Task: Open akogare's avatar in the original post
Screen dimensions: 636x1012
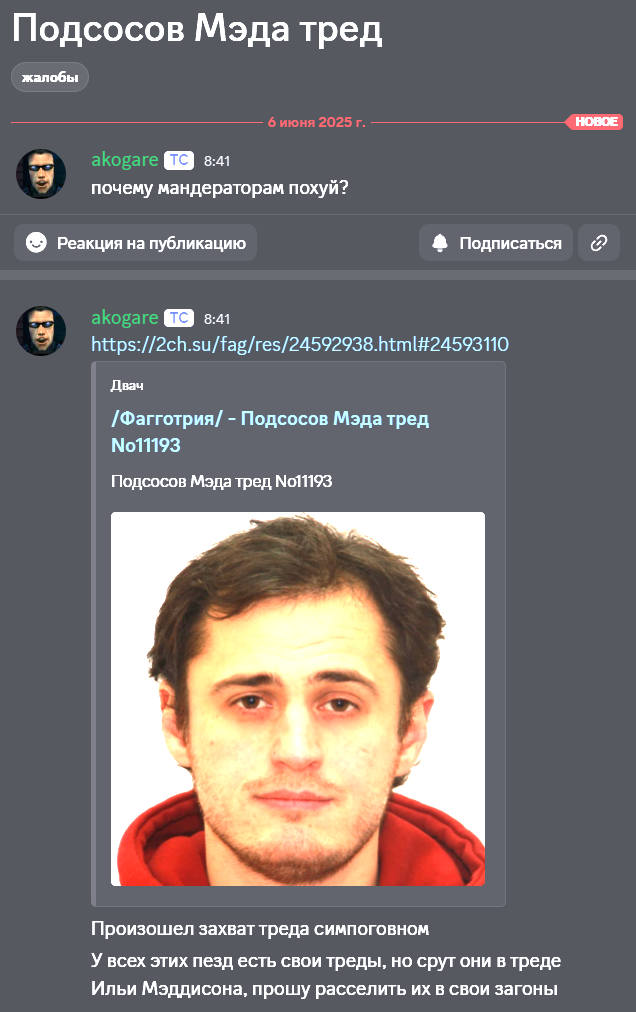Action: (x=41, y=174)
